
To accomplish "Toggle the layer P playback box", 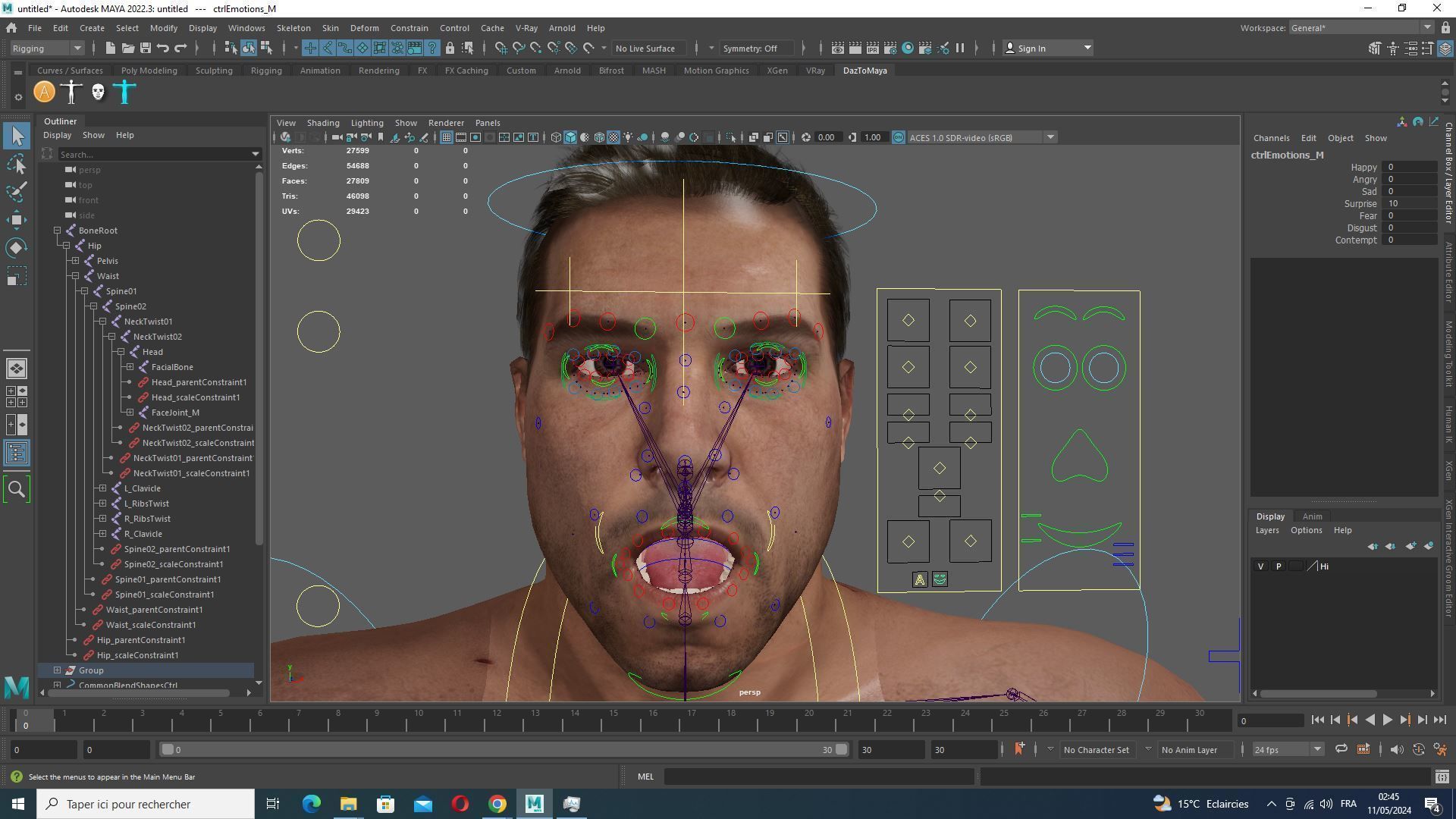I will click(1279, 566).
